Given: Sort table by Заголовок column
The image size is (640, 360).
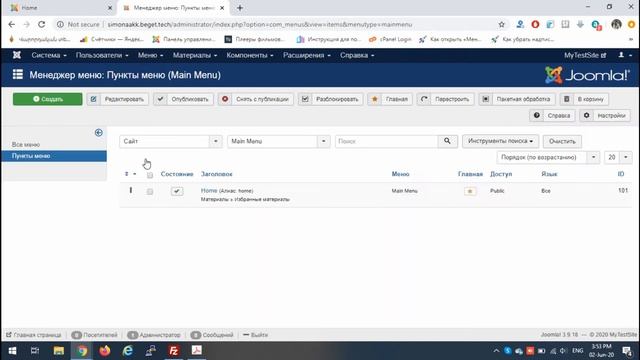Looking at the screenshot, I should point(216,174).
